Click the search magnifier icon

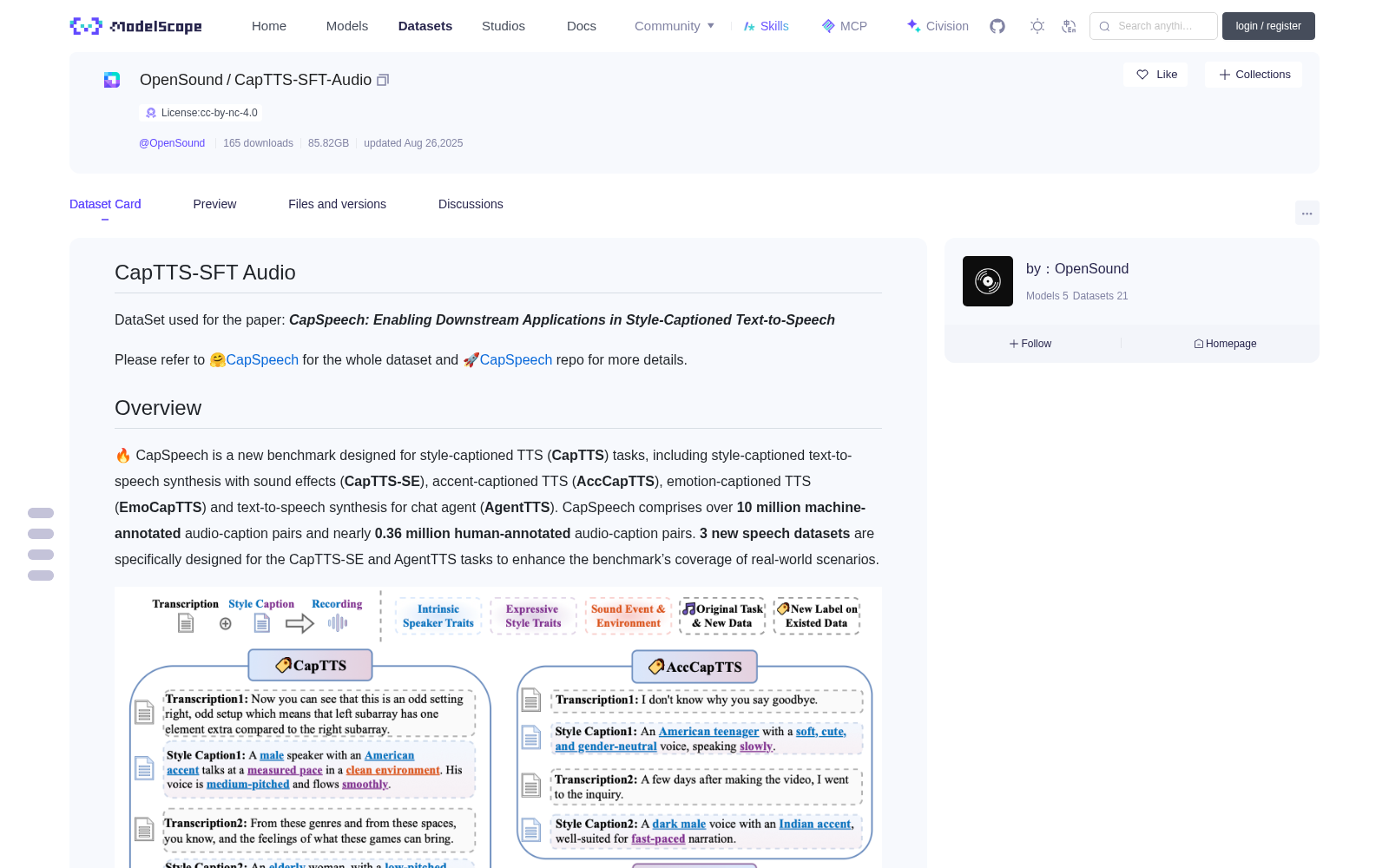[1105, 26]
